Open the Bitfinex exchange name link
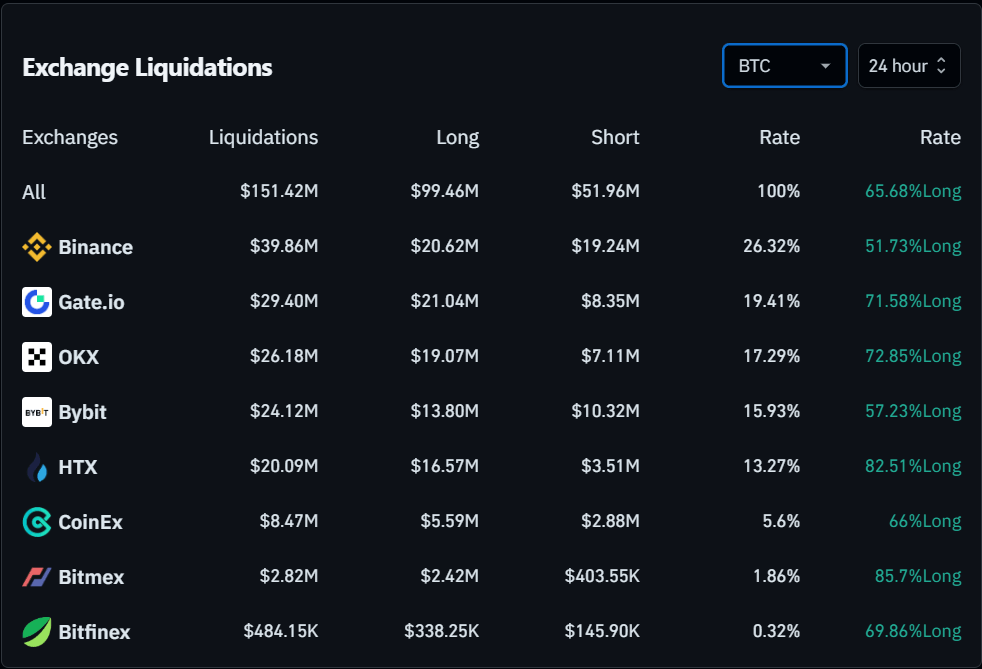Screen dimensions: 982x669 (94, 632)
